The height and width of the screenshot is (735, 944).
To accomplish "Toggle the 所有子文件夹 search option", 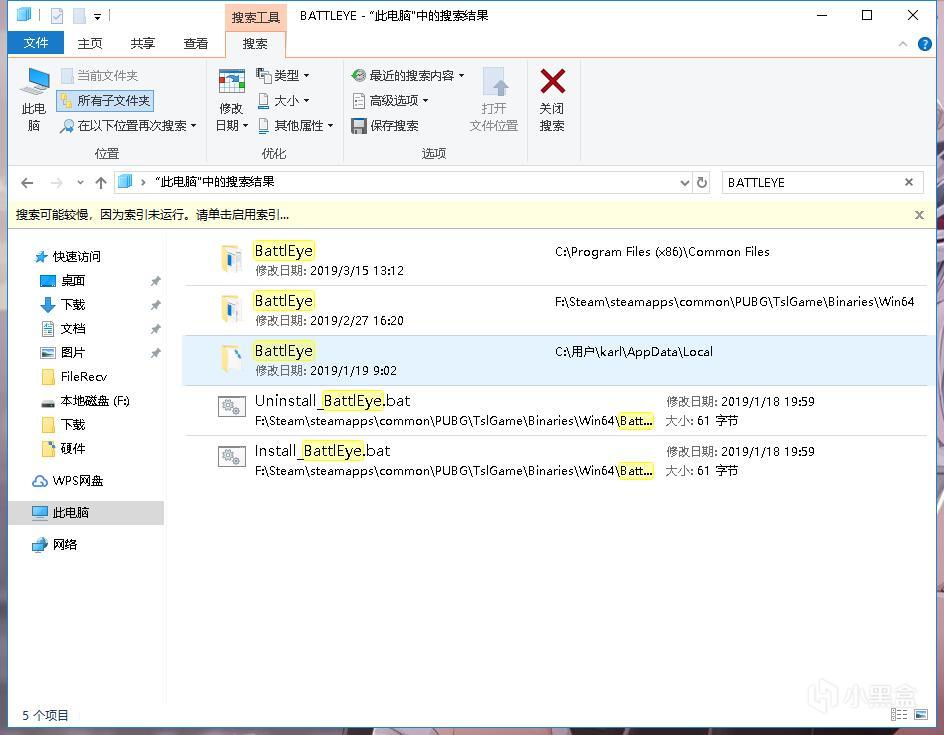I will click(105, 100).
